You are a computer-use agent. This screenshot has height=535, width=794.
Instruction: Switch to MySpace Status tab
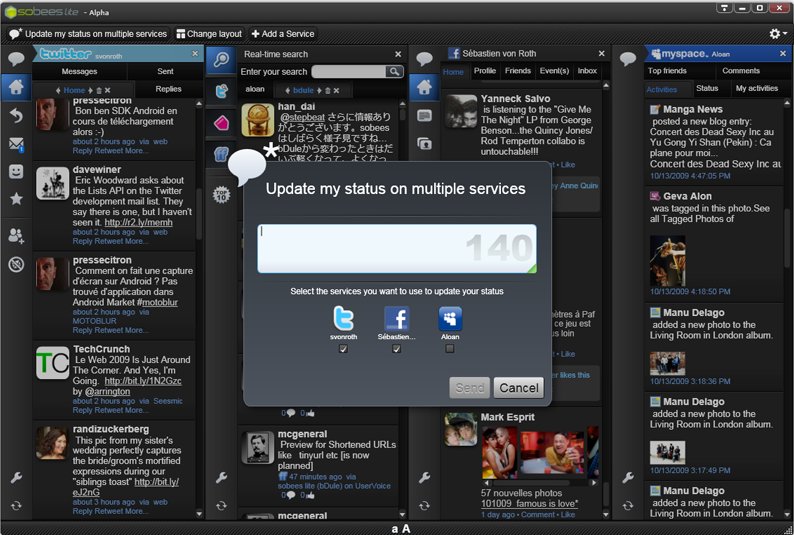click(707, 88)
